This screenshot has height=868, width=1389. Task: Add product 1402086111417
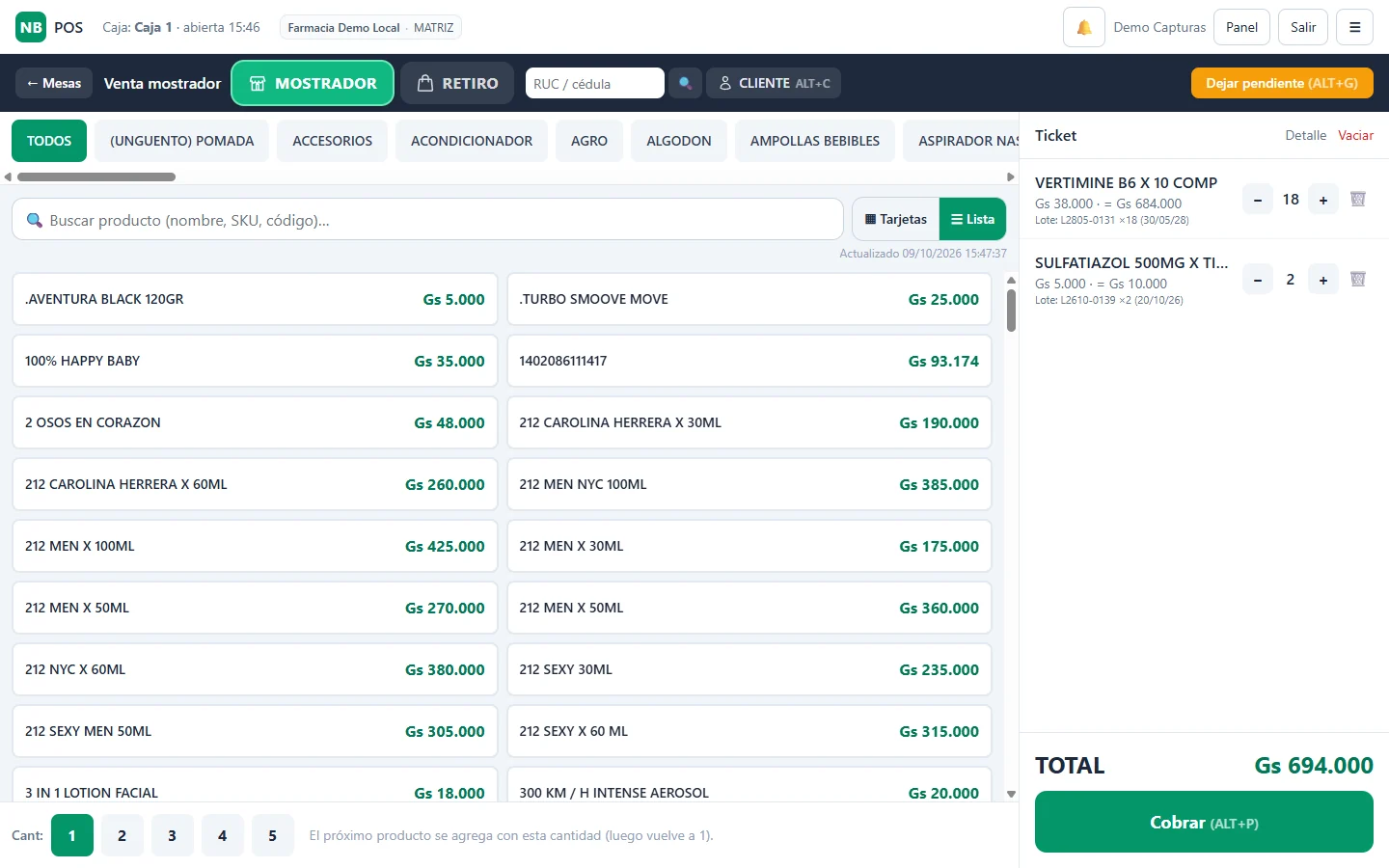pos(749,361)
